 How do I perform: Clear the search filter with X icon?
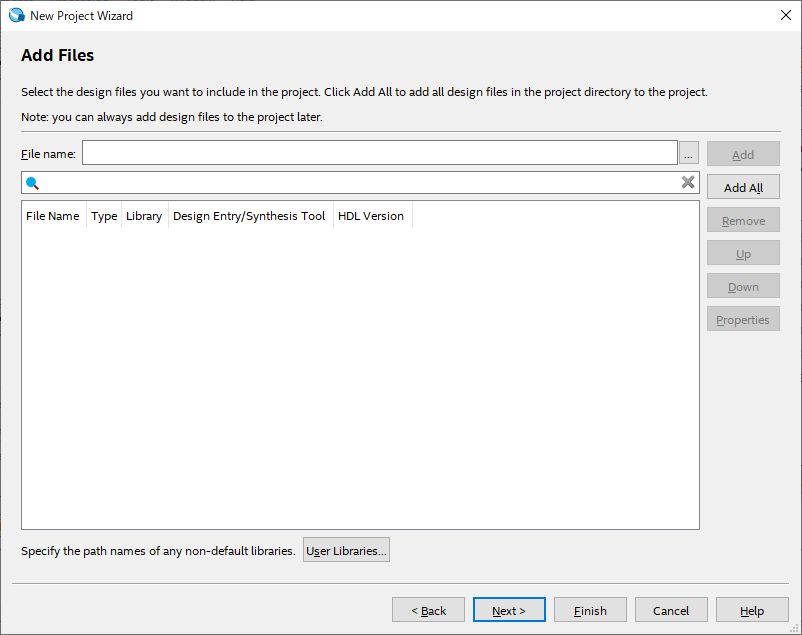(688, 182)
